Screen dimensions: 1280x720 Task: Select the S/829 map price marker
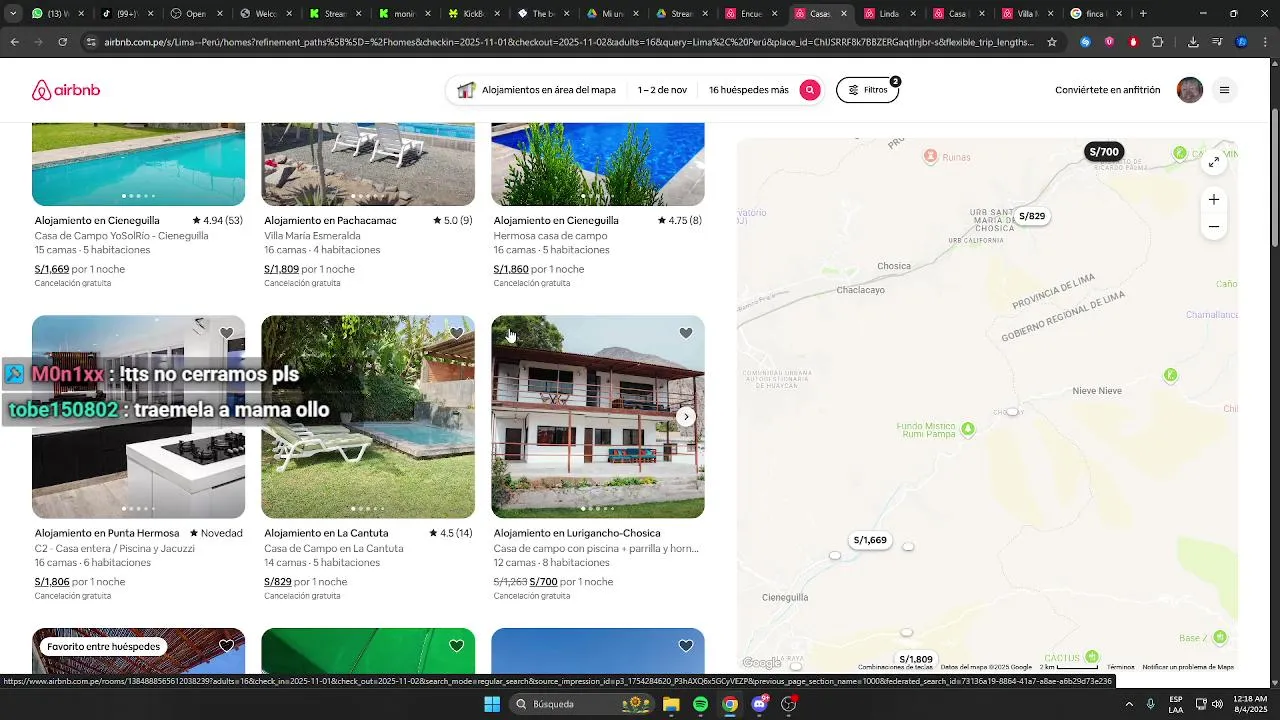[x=1032, y=216]
